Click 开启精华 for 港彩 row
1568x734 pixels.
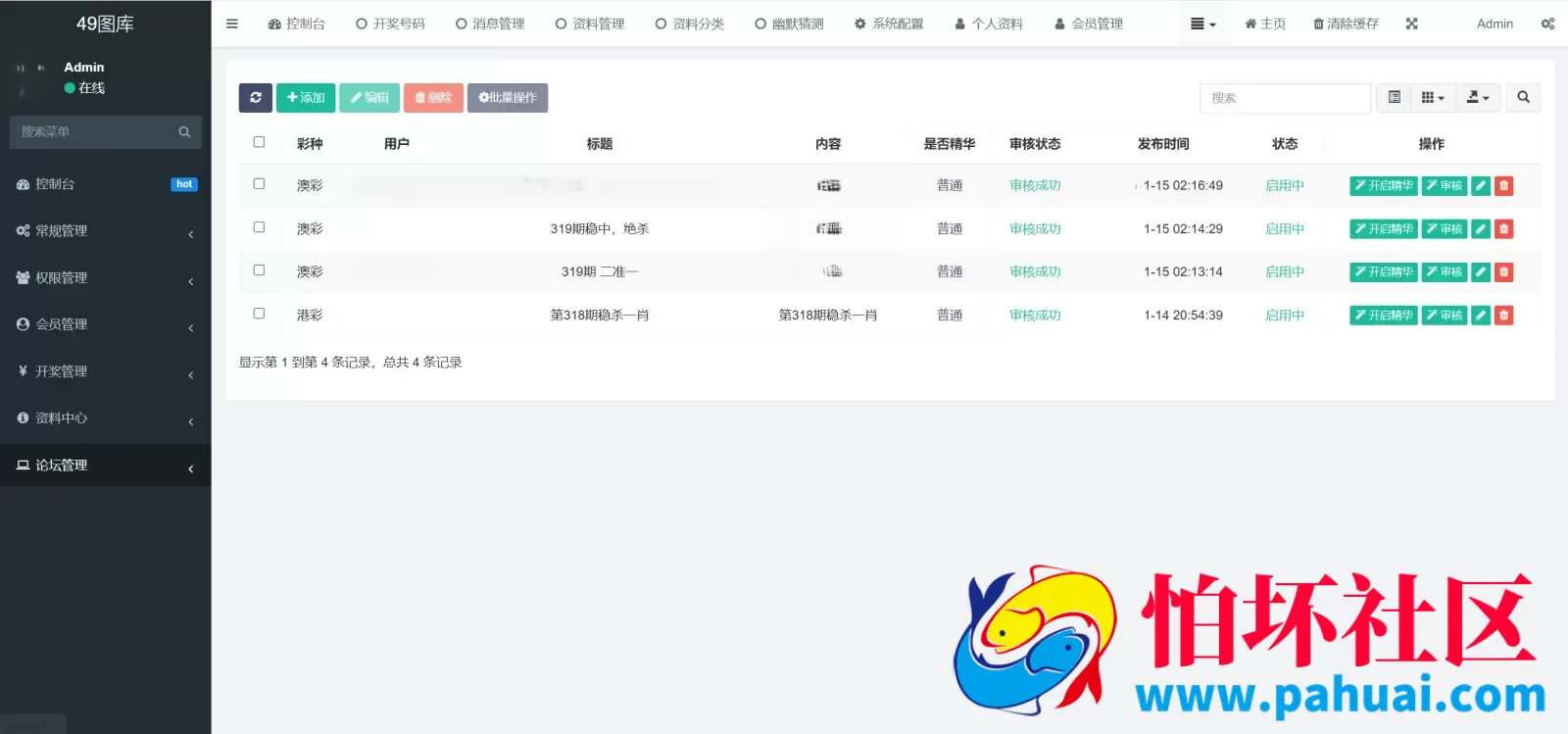[1384, 315]
